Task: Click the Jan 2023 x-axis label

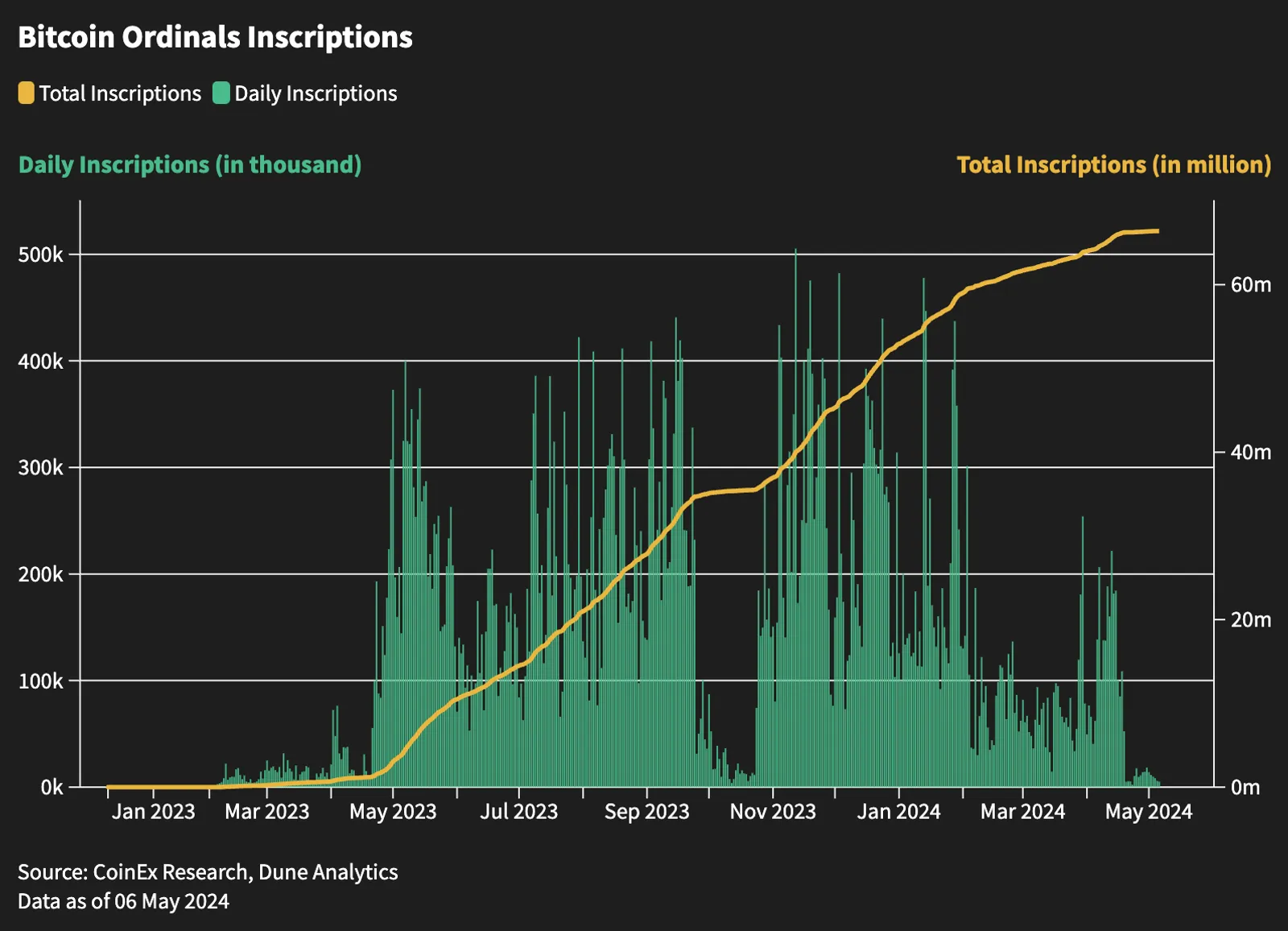Action: click(153, 811)
